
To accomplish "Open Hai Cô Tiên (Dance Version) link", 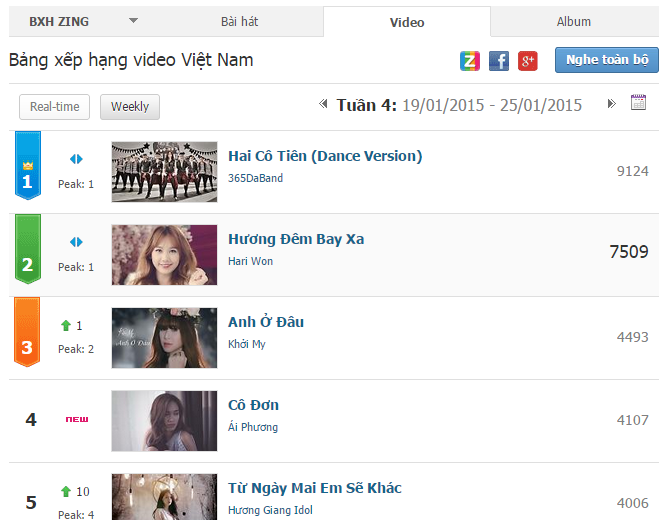I will [x=325, y=156].
